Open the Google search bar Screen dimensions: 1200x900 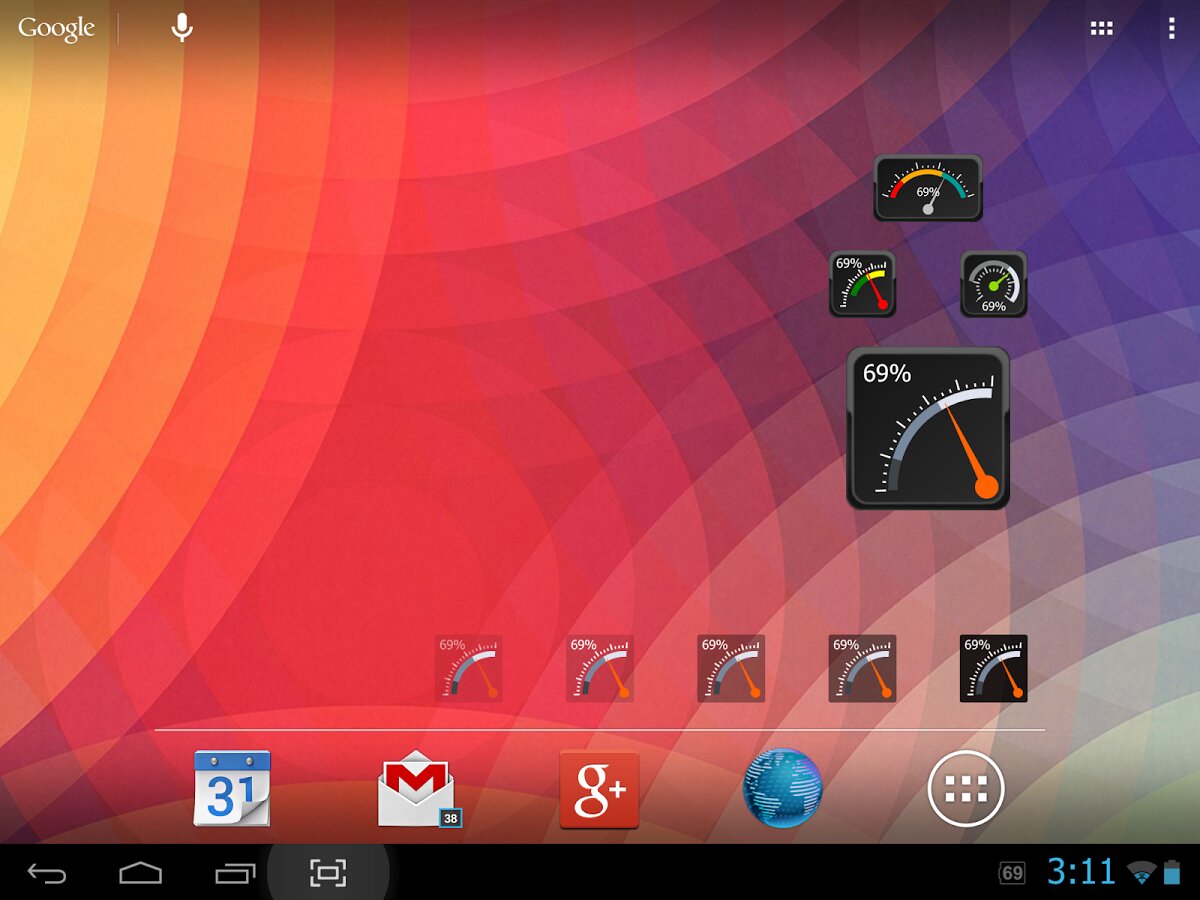(x=56, y=28)
